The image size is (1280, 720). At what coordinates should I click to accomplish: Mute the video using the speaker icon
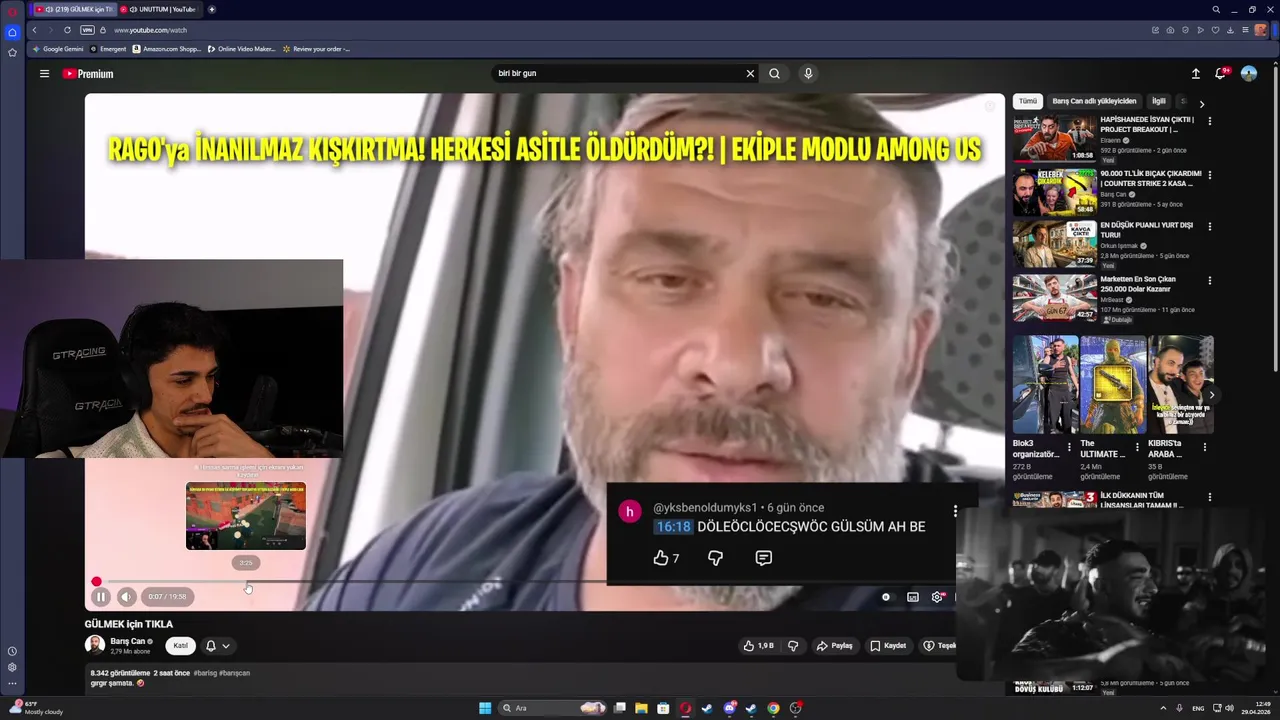click(x=126, y=597)
